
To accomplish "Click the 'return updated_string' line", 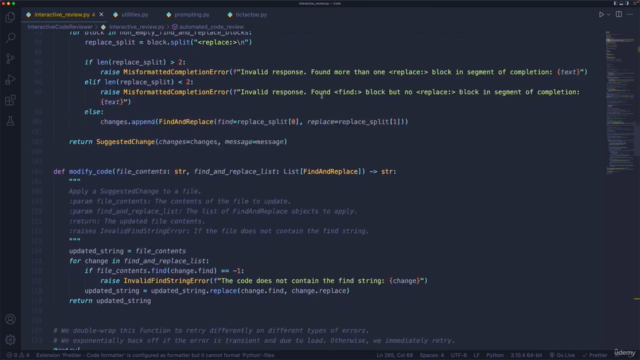I will click(x=110, y=301).
